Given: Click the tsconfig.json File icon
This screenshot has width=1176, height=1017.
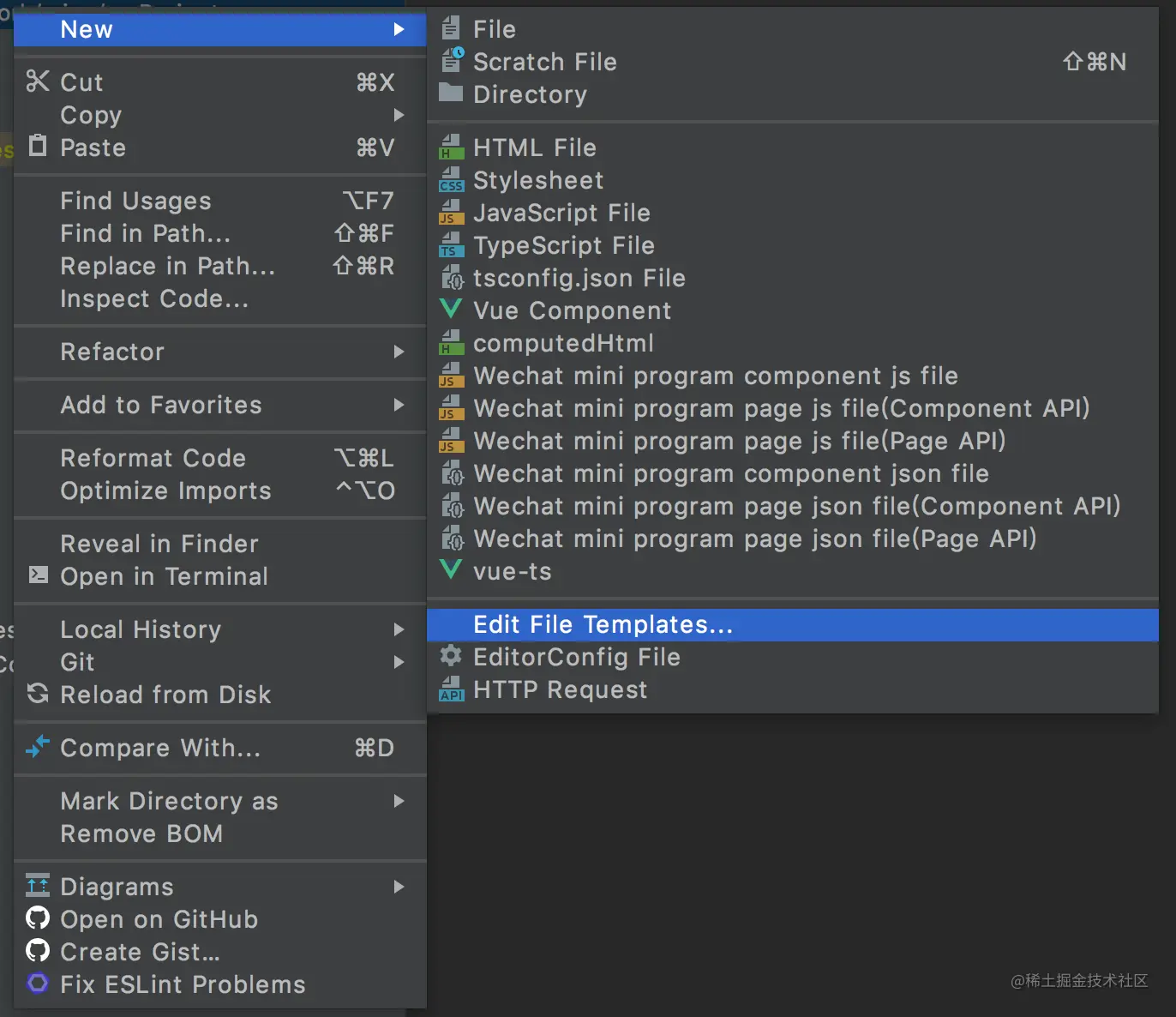Looking at the screenshot, I should click(452, 278).
